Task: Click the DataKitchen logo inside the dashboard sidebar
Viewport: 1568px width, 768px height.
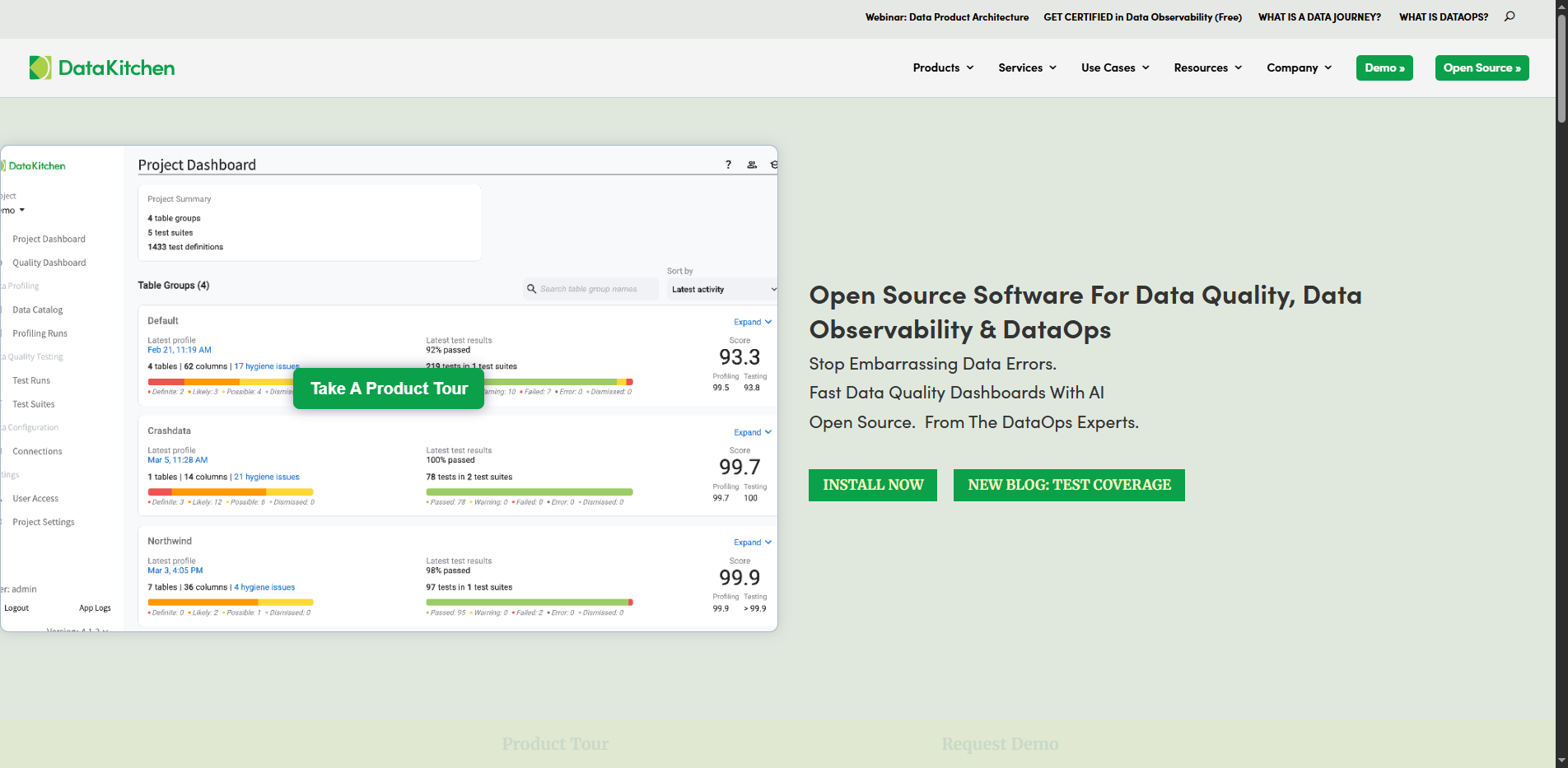Action: (34, 165)
